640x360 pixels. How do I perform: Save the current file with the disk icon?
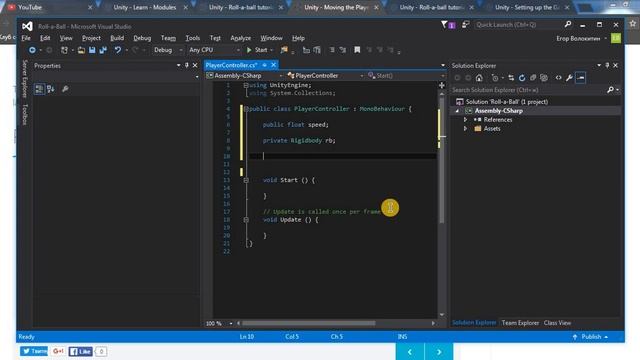(x=92, y=50)
